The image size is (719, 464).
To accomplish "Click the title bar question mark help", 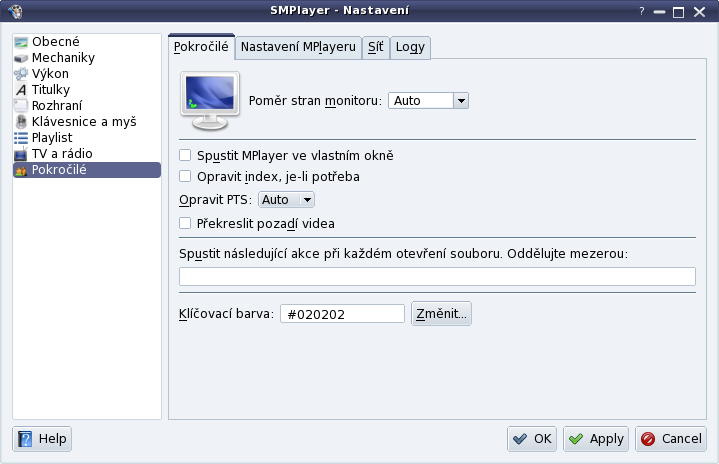I will (642, 11).
